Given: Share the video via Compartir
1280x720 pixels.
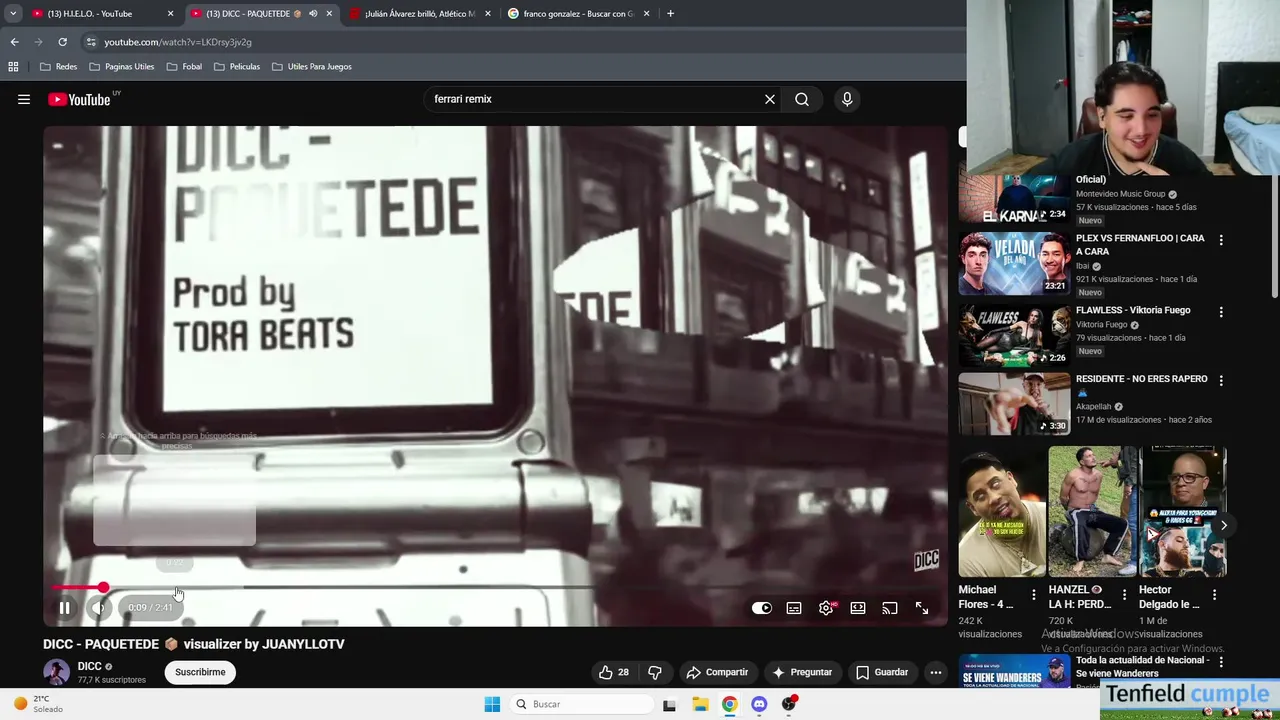Looking at the screenshot, I should click(x=717, y=672).
